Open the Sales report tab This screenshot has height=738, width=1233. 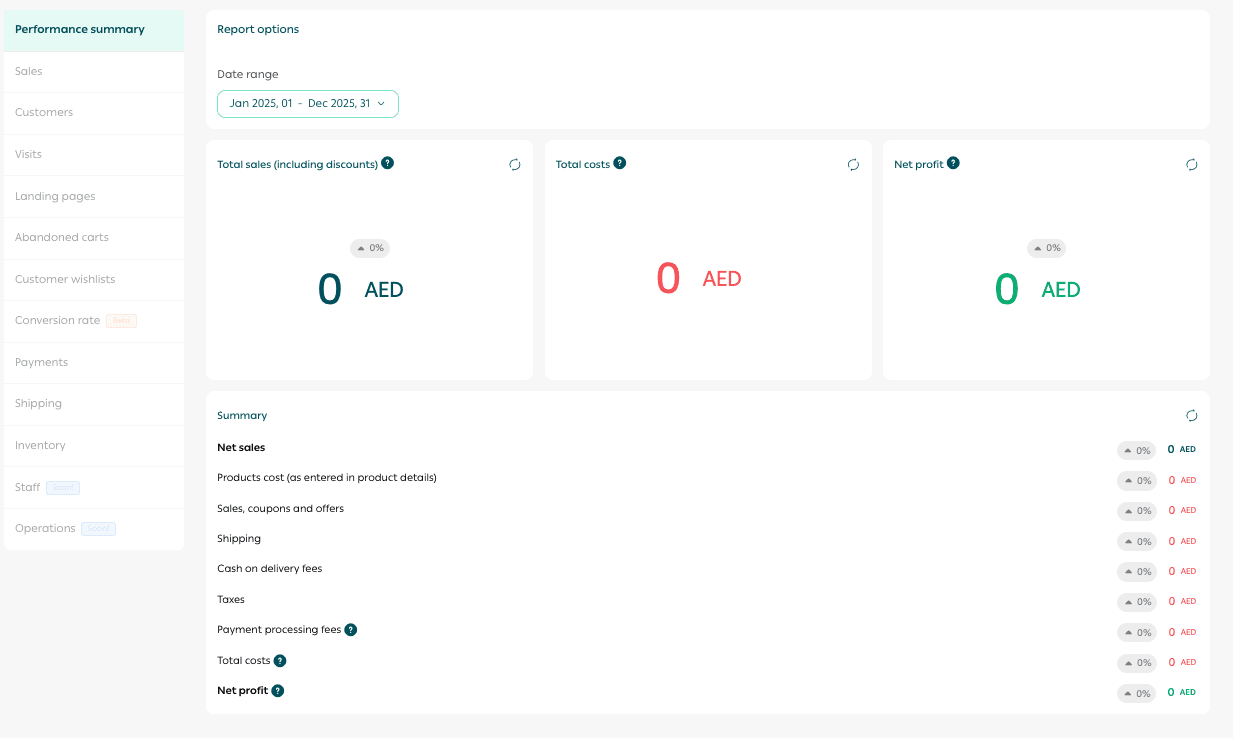click(x=29, y=72)
